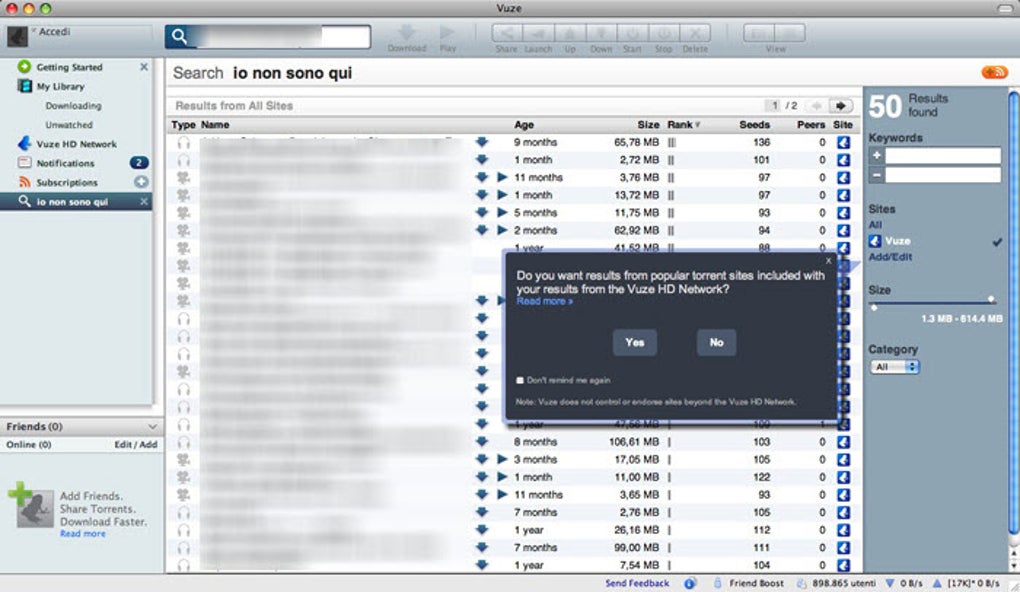Click the user avatar icon

(x=18, y=36)
